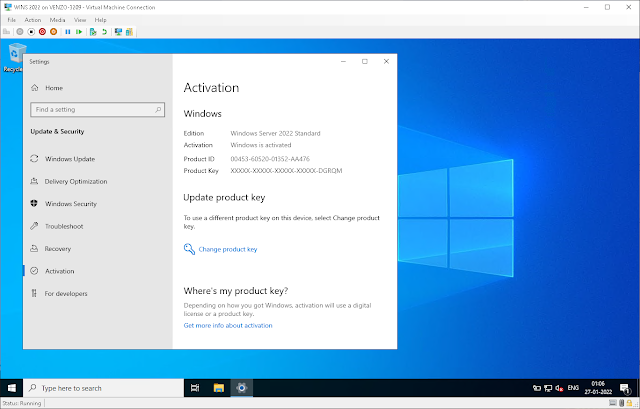Click the Change product key link
This screenshot has height=409, width=640.
tap(228, 249)
